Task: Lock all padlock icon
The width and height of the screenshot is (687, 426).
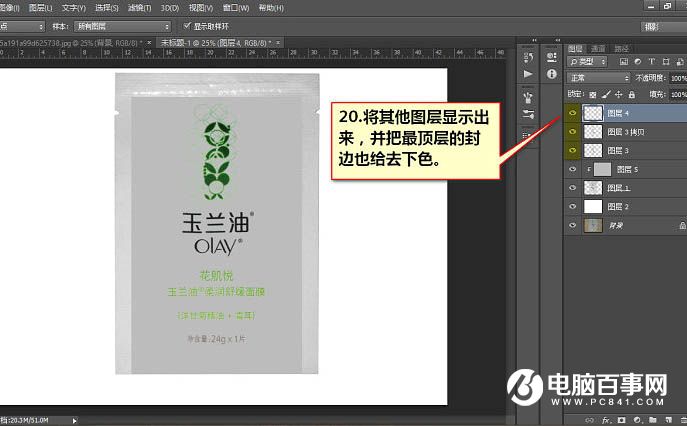Action: (631, 94)
